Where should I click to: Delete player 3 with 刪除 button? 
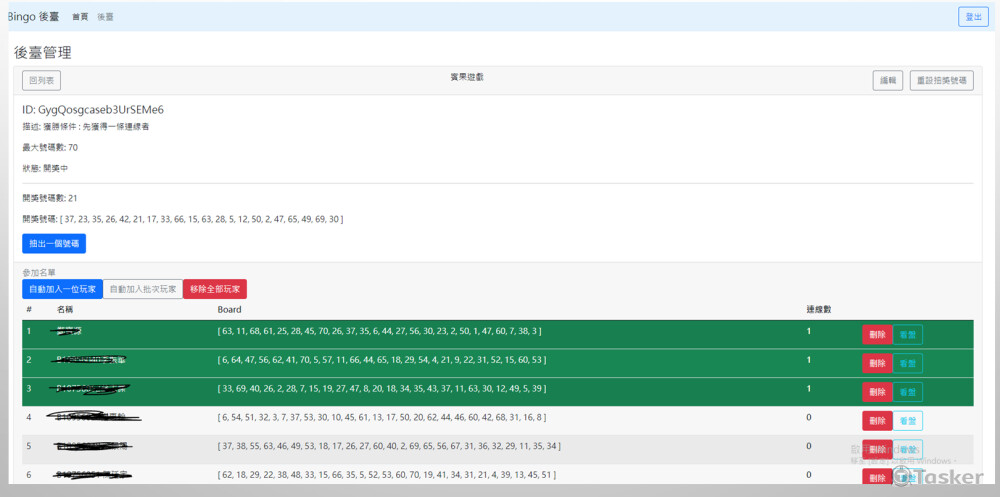(877, 392)
